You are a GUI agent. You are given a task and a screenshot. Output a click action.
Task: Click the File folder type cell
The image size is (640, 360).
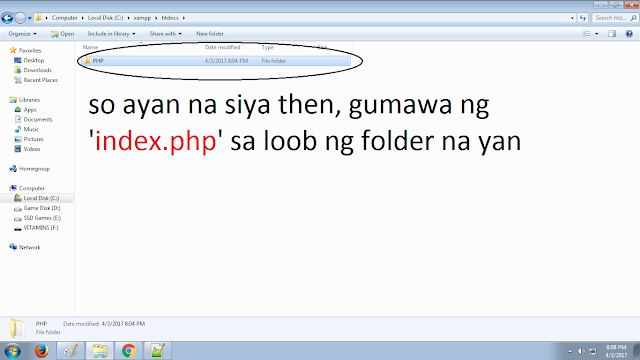pyautogui.click(x=273, y=61)
